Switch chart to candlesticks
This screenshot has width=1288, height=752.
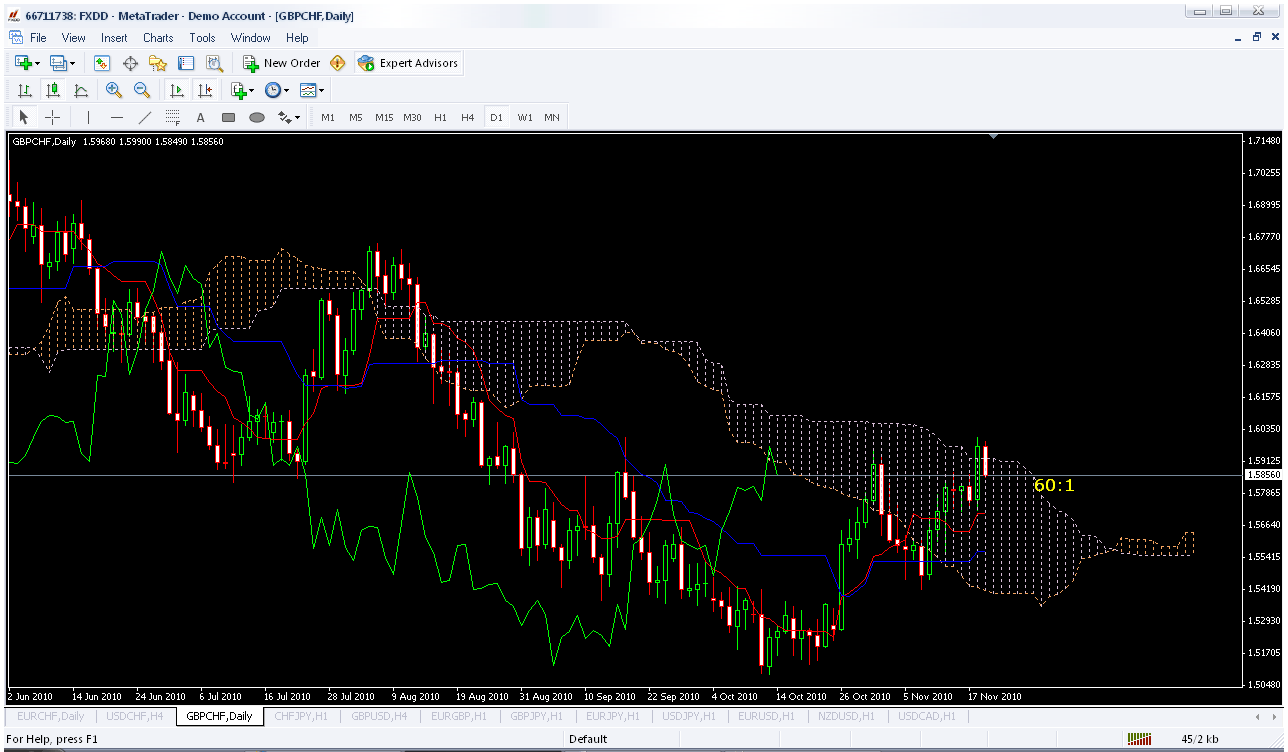53,90
